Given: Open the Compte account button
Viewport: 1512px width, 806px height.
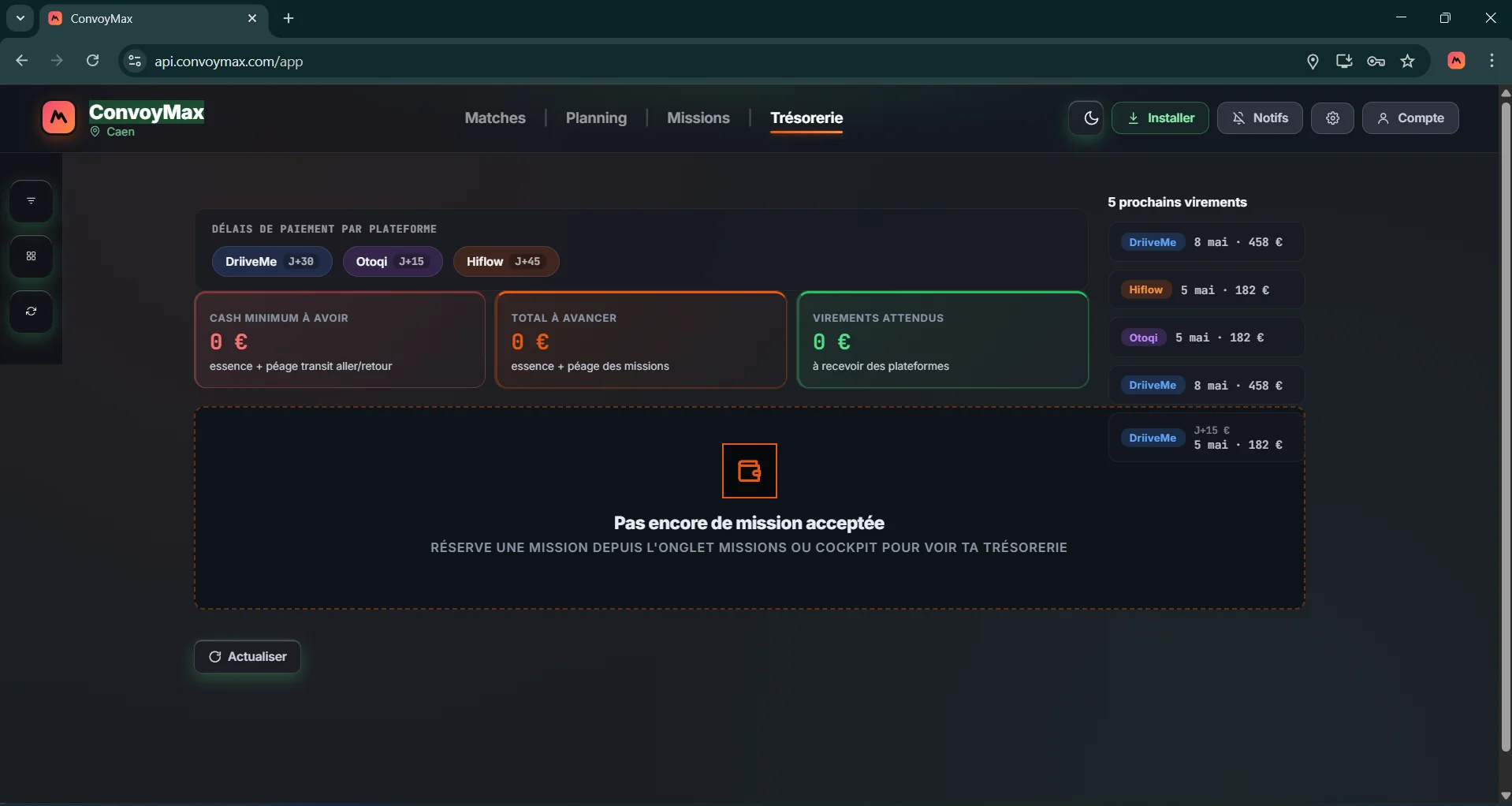Looking at the screenshot, I should 1410,118.
